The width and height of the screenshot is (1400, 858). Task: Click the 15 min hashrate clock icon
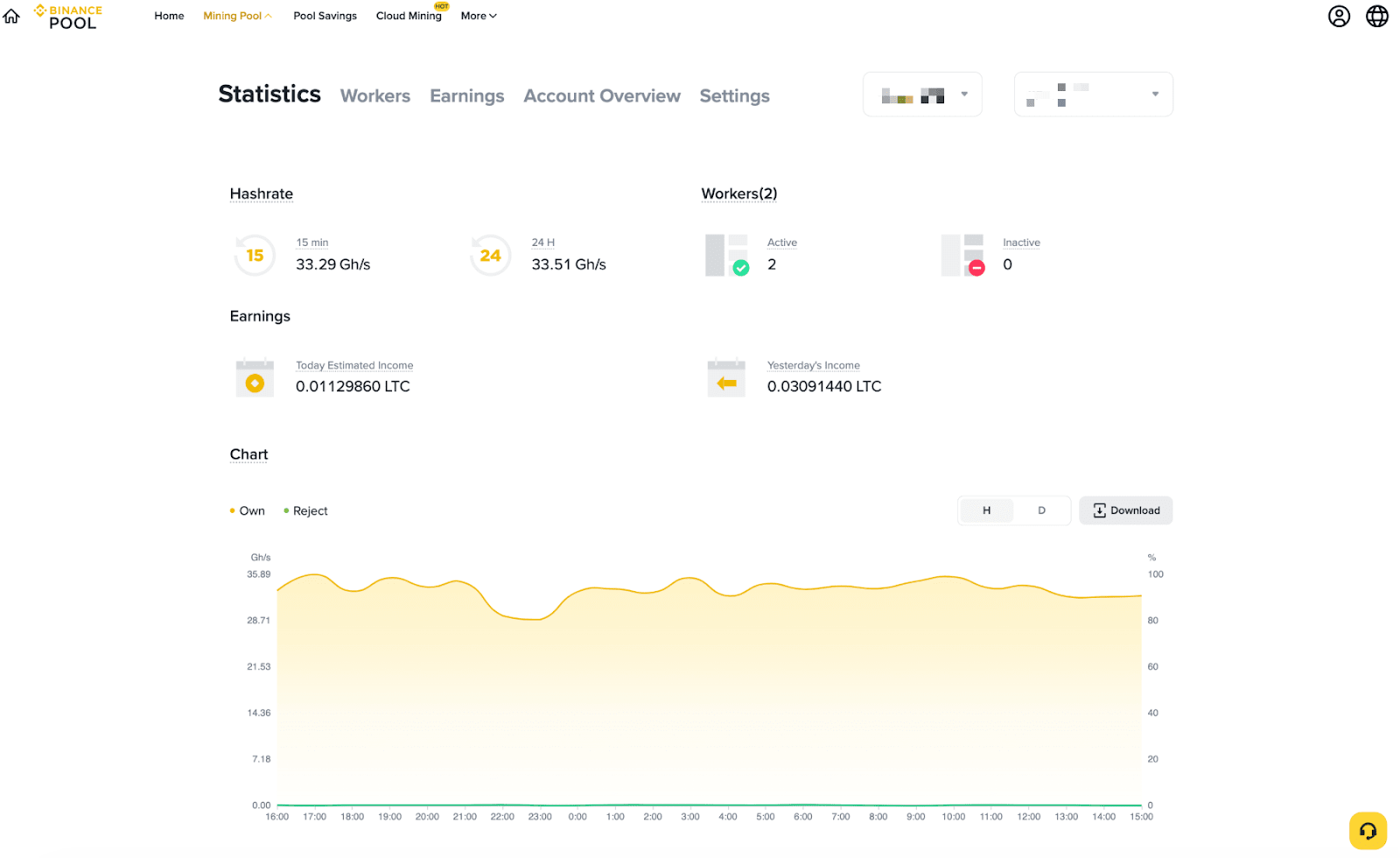coord(255,256)
